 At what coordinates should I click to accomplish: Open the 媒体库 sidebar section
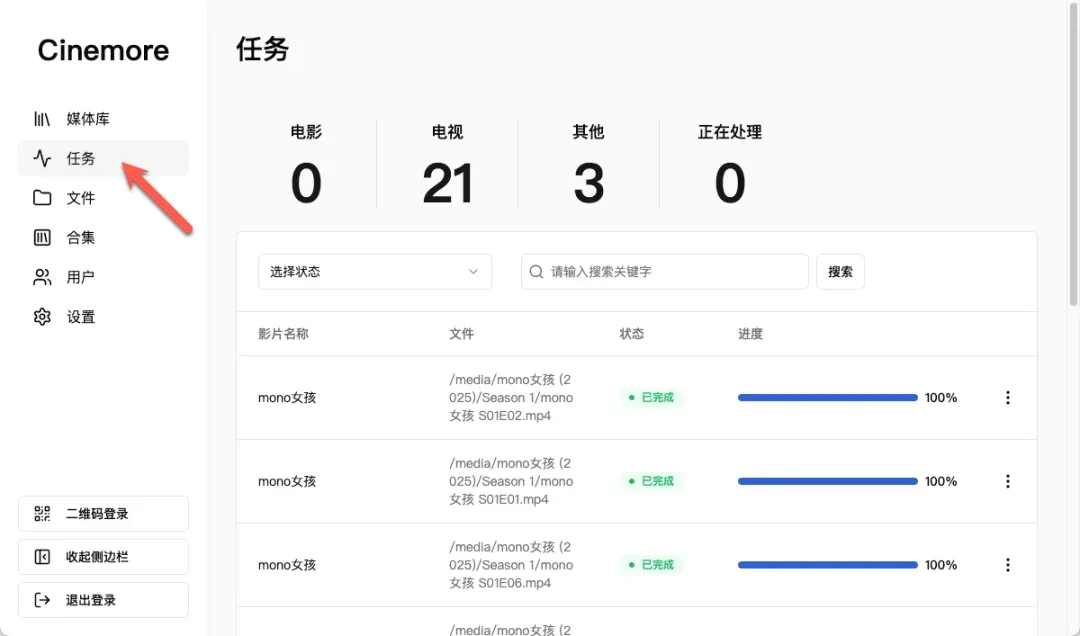pyautogui.click(x=42, y=118)
